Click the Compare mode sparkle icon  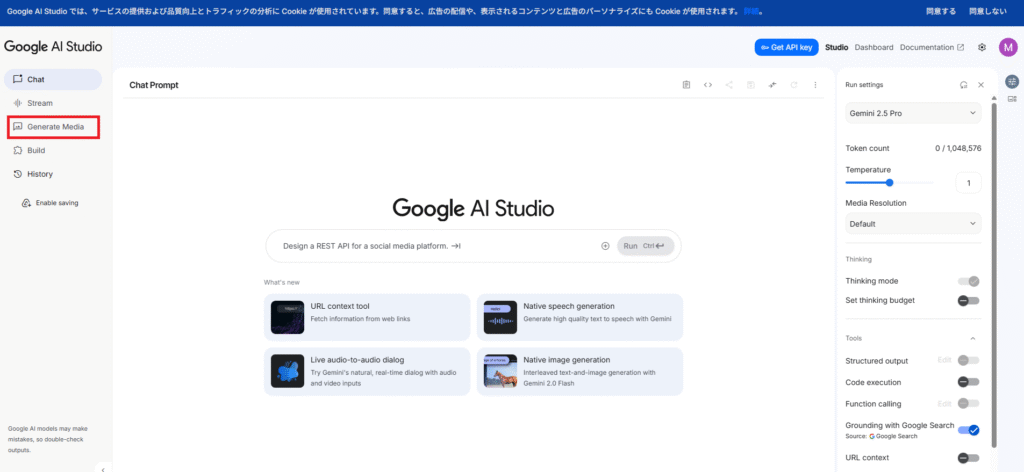pyautogui.click(x=772, y=85)
